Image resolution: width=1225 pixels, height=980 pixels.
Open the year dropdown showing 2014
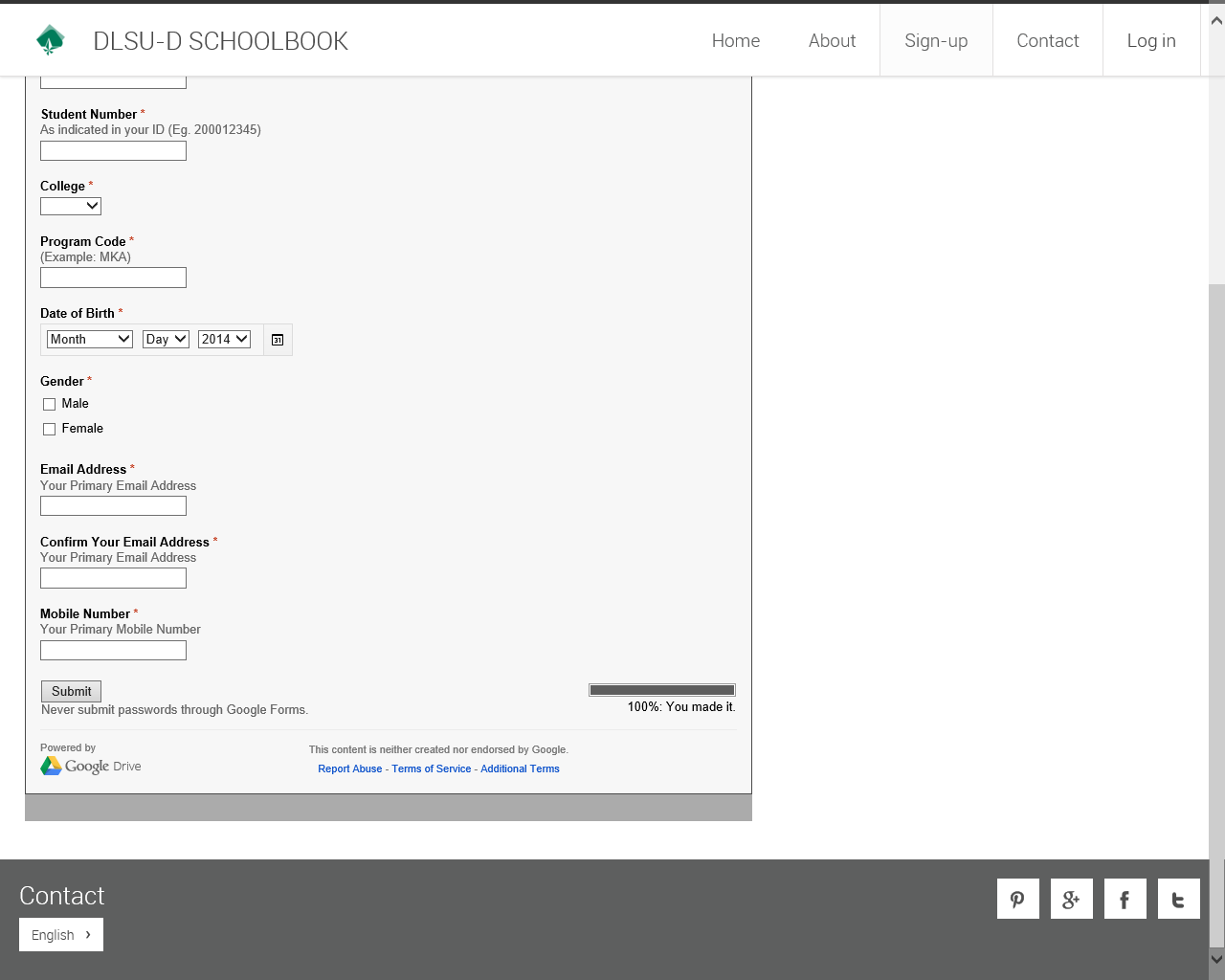click(x=224, y=339)
